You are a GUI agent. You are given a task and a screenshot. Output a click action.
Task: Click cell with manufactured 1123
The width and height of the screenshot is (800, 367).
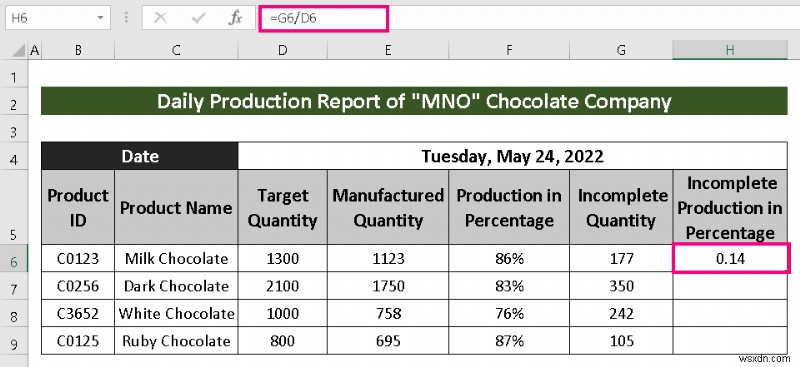[388, 258]
